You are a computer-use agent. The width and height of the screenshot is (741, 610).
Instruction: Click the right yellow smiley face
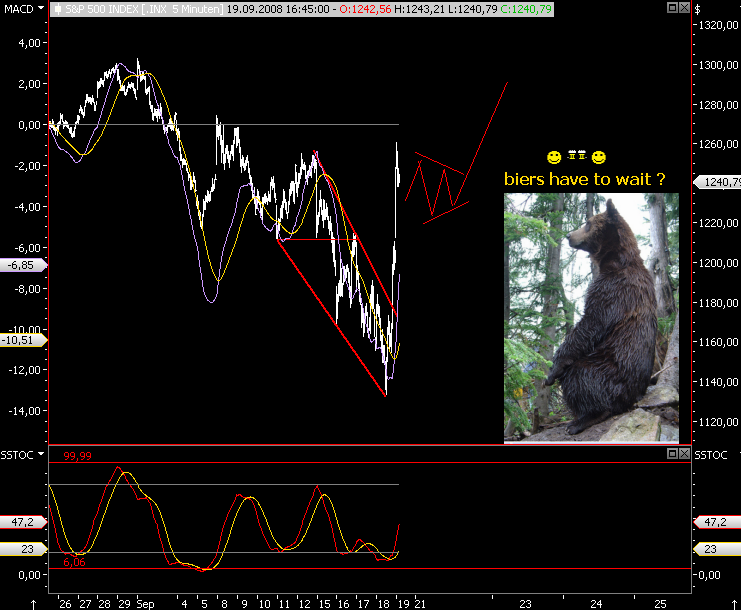(599, 157)
